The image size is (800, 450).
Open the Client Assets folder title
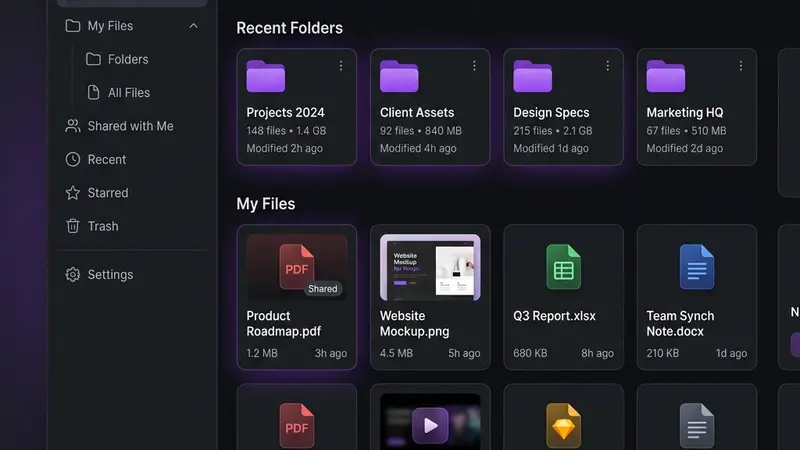417,112
